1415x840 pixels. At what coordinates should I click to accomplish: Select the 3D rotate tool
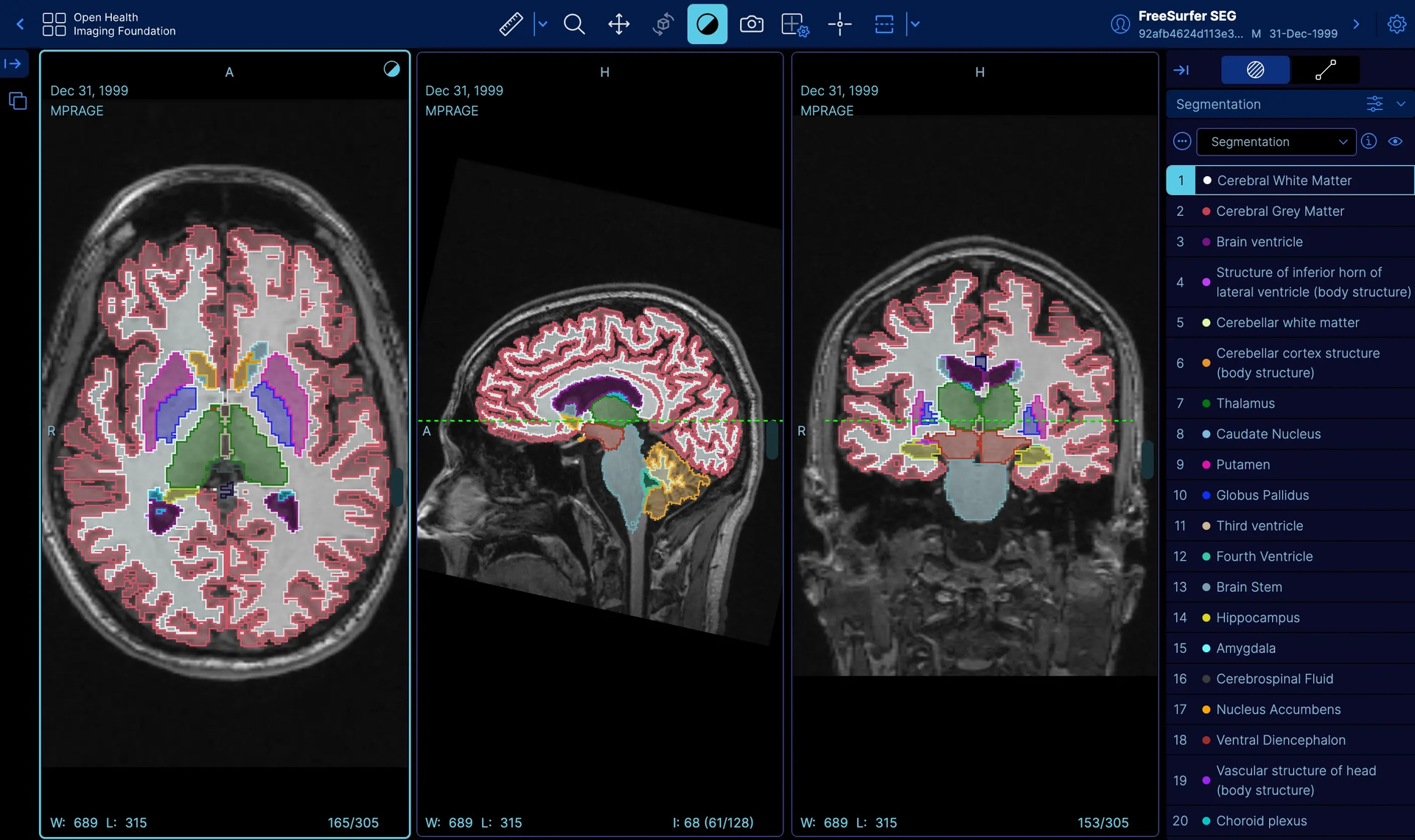pos(663,24)
